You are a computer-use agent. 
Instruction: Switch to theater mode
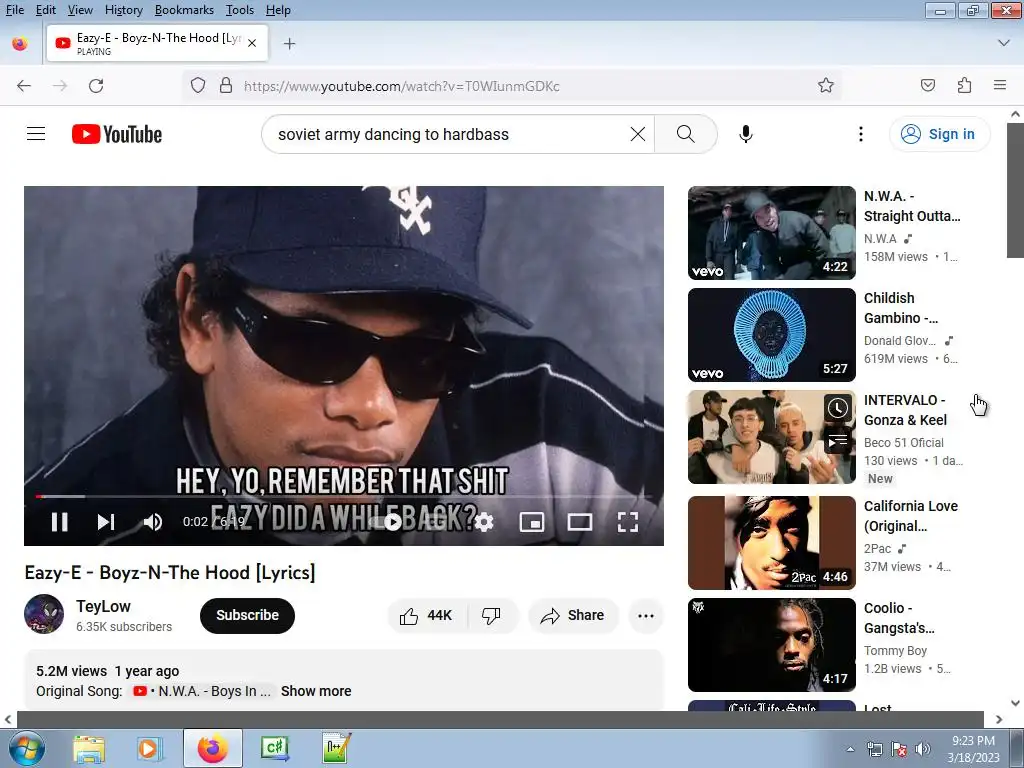click(x=580, y=522)
